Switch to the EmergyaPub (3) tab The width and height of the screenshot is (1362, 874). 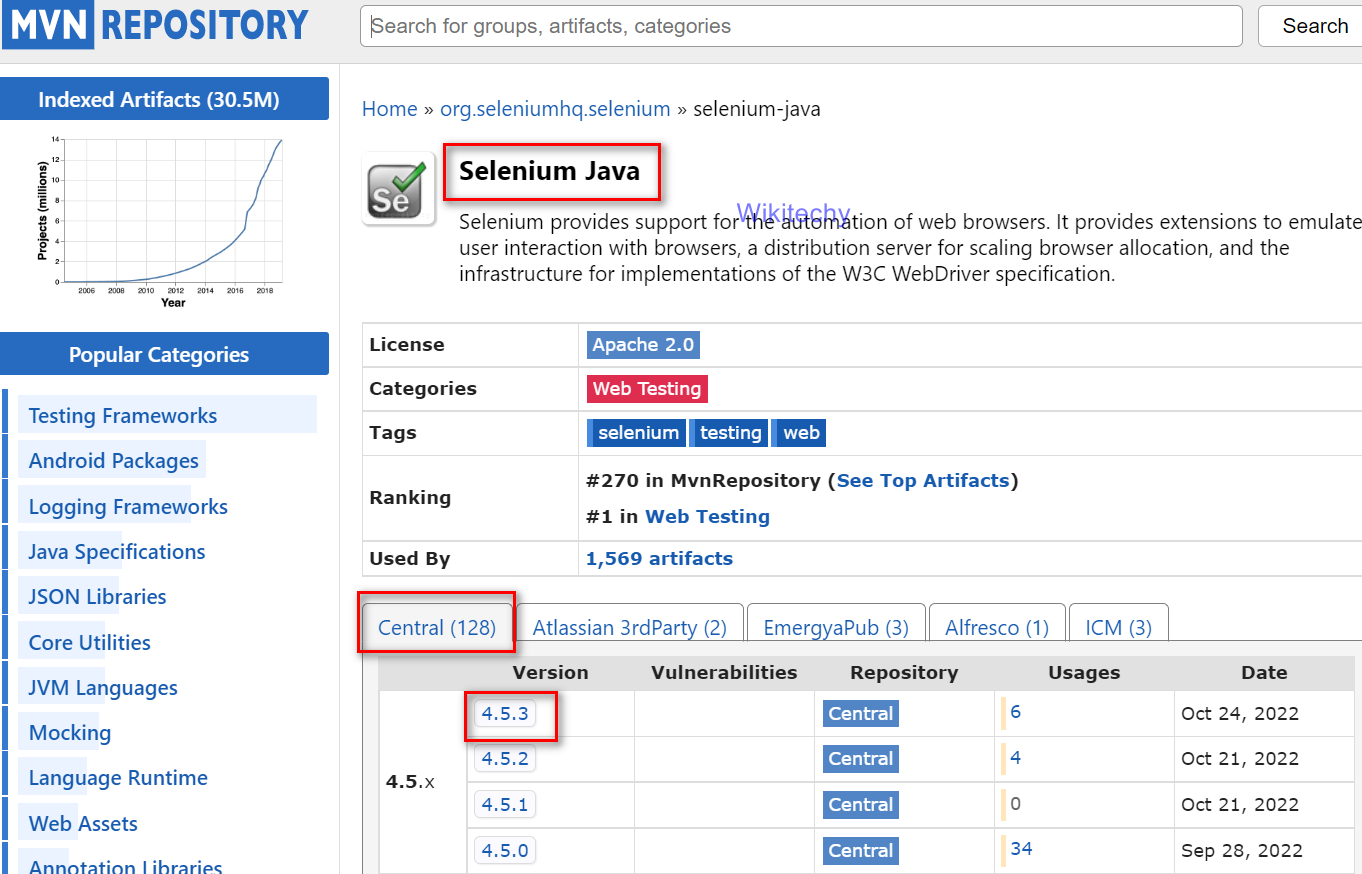click(835, 628)
